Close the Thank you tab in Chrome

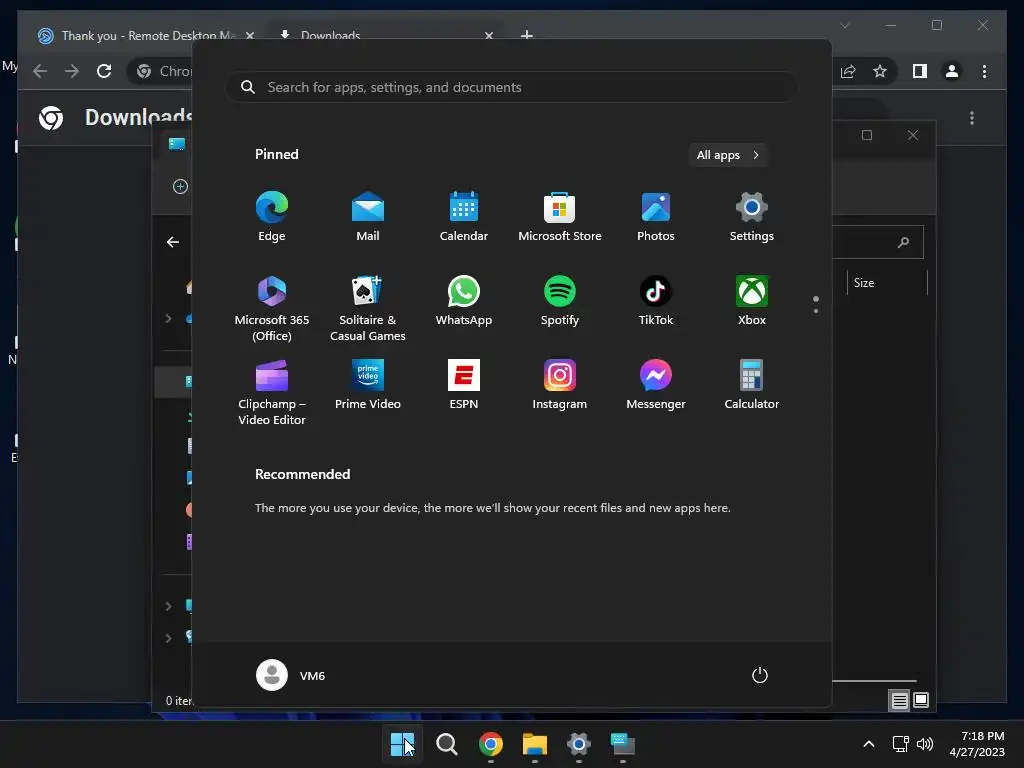click(249, 35)
